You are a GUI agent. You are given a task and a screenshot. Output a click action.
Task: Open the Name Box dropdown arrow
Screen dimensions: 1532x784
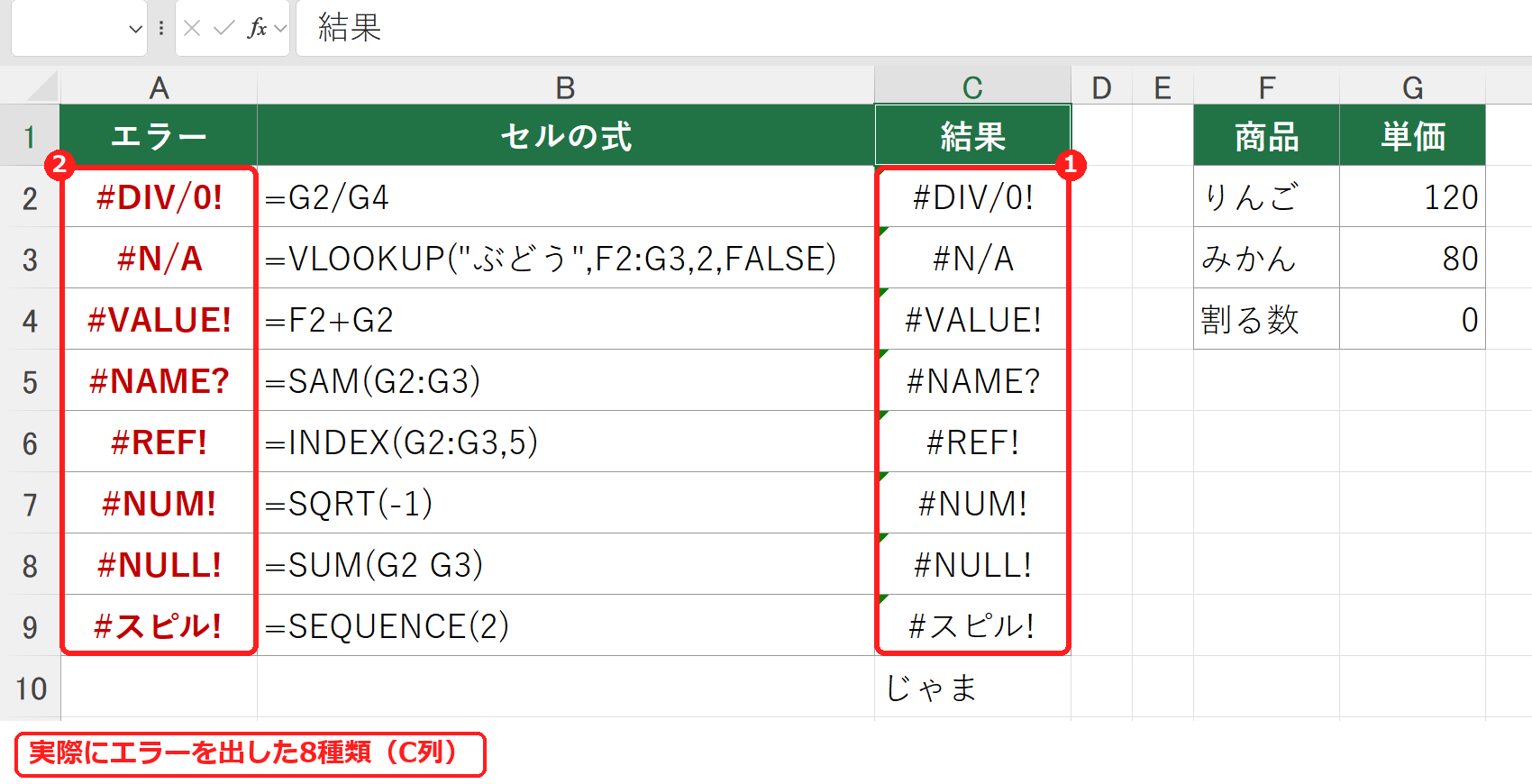(136, 29)
